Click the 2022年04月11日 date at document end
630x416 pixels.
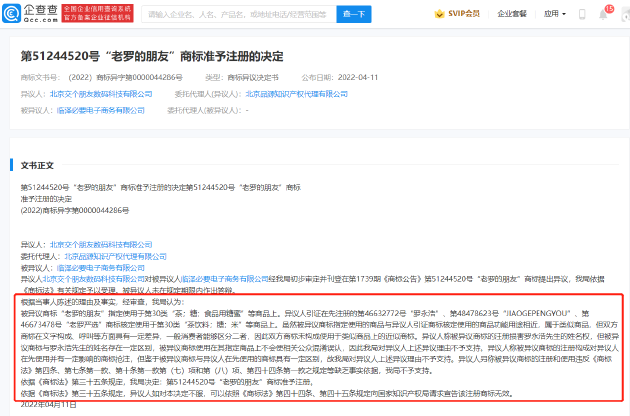(x=48, y=404)
